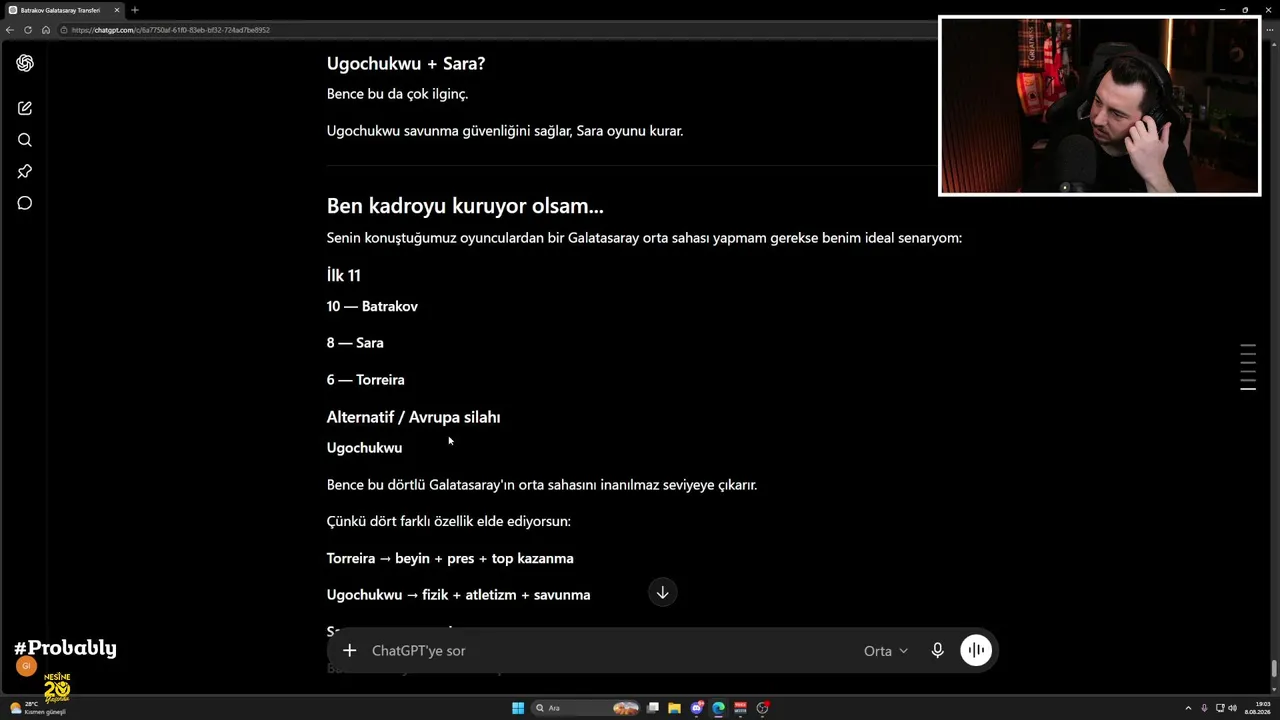Image resolution: width=1280 pixels, height=720 pixels.
Task: Click the chatgpt.com address bar
Action: [500, 30]
